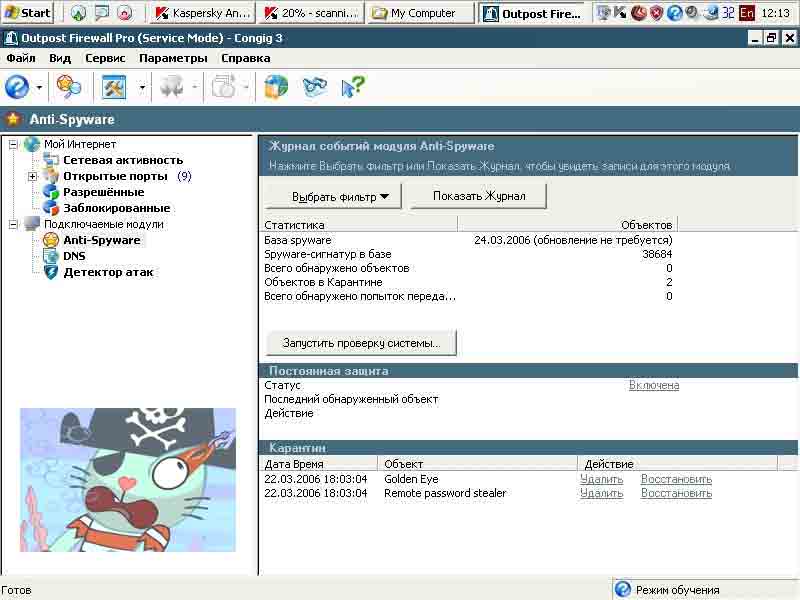Click the spyware scan magnifier toolbar icon
The image size is (800, 600).
[69, 87]
